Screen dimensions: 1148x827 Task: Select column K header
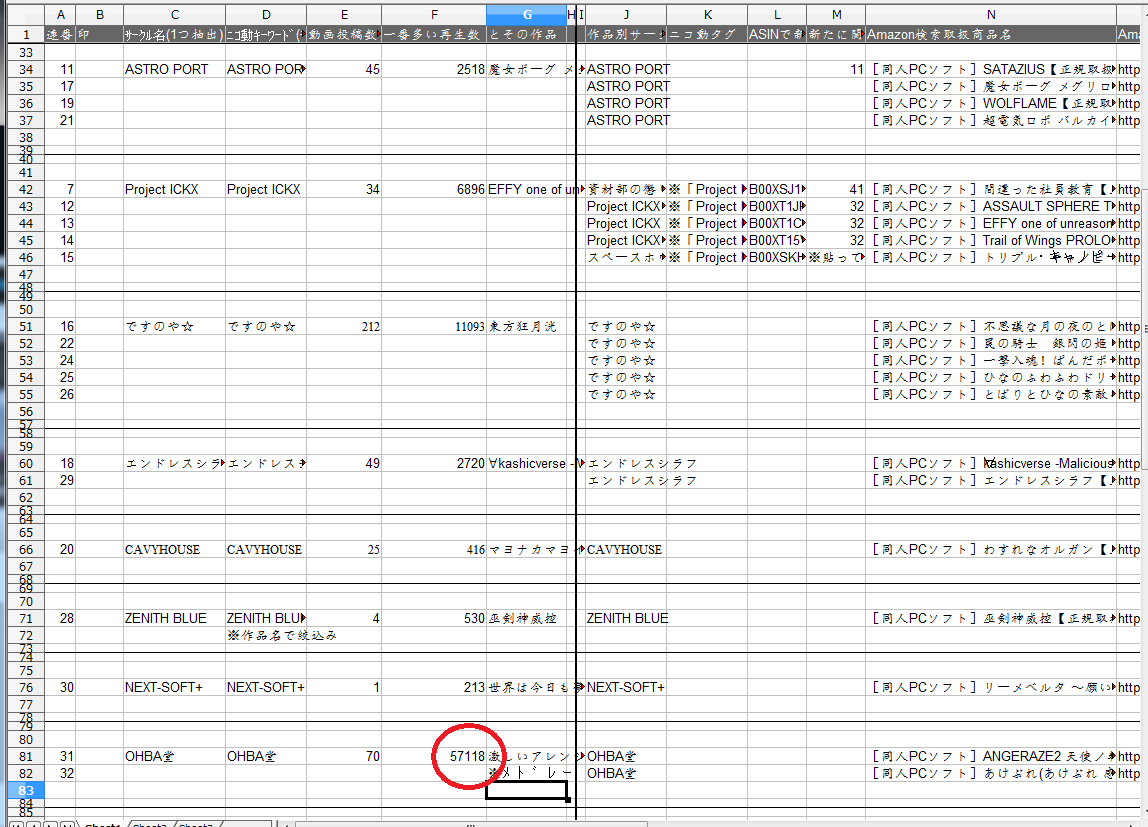[x=707, y=15]
